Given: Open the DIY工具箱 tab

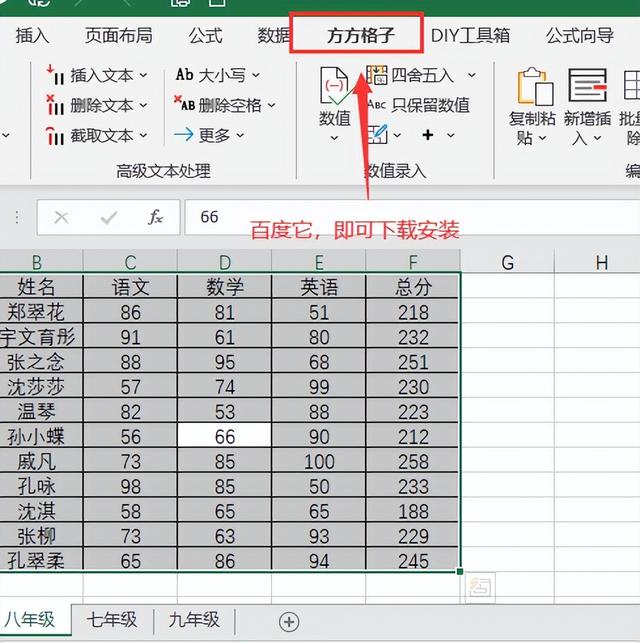Looking at the screenshot, I should click(x=470, y=36).
